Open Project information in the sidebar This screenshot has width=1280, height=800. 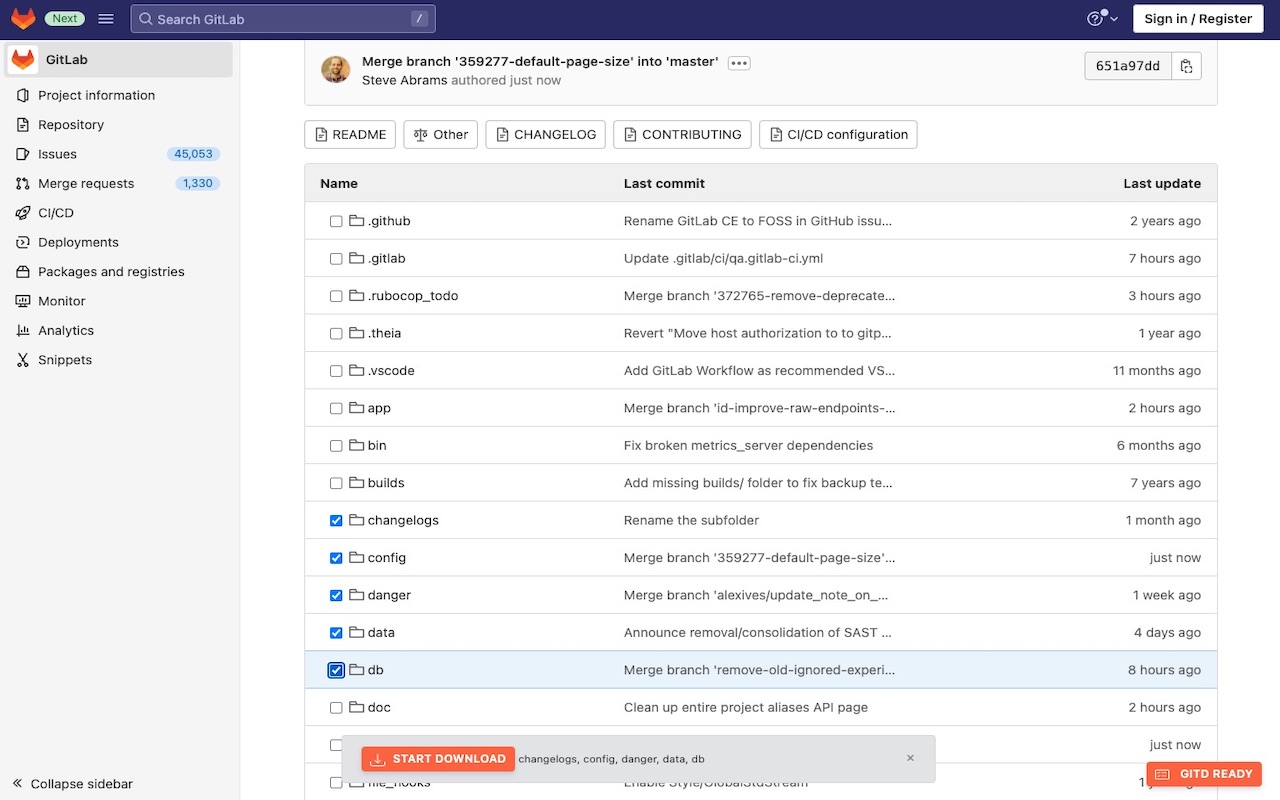(96, 95)
